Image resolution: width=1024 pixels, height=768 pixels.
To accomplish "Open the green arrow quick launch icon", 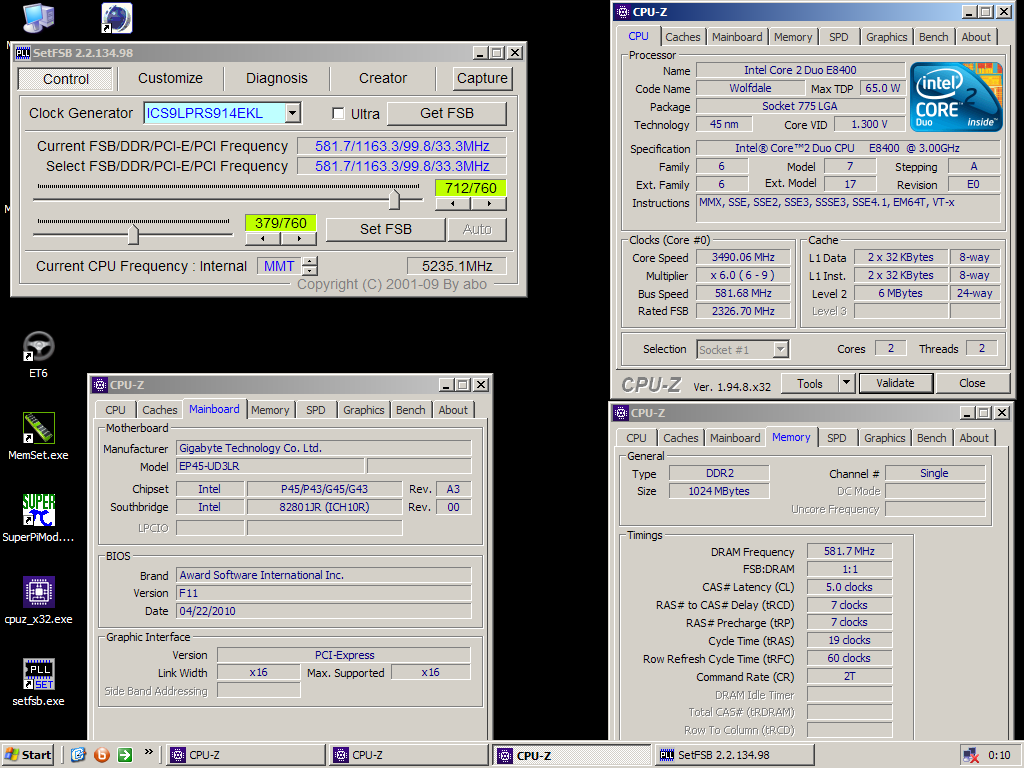I will coord(125,755).
